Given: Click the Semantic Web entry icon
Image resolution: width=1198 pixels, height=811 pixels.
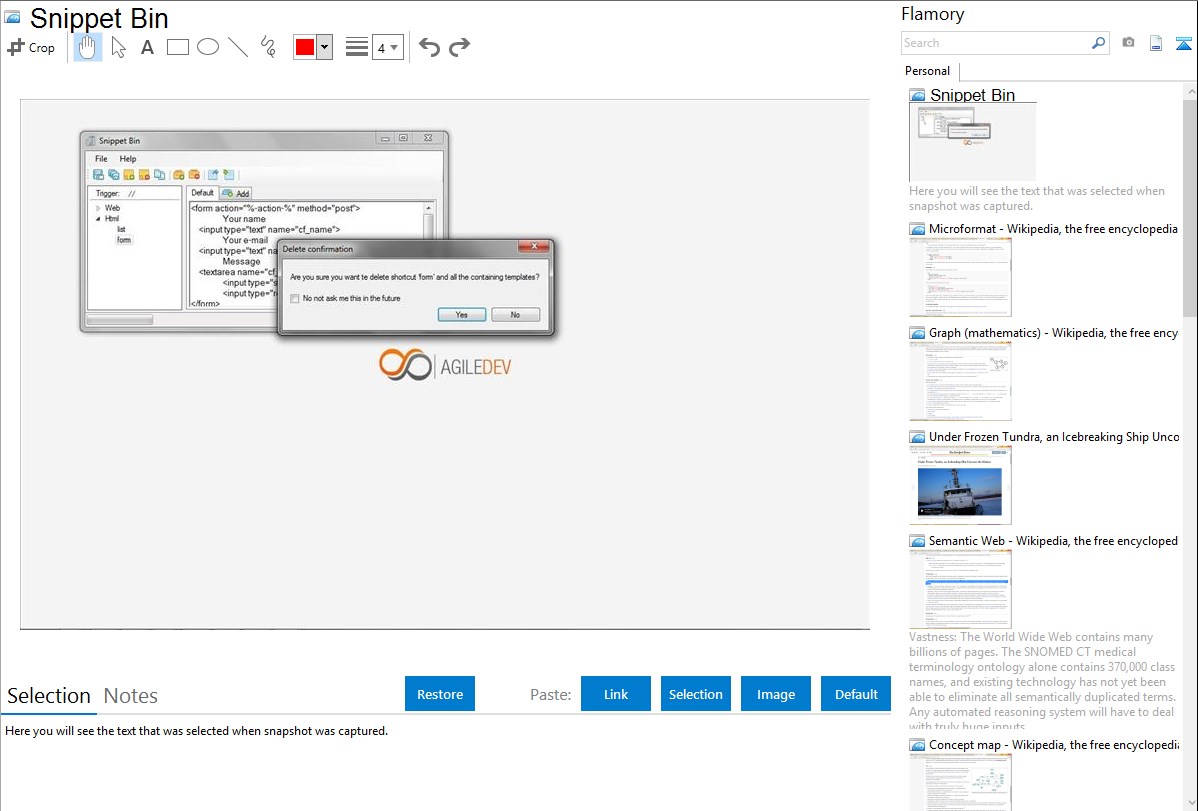Looking at the screenshot, I should pyautogui.click(x=917, y=541).
